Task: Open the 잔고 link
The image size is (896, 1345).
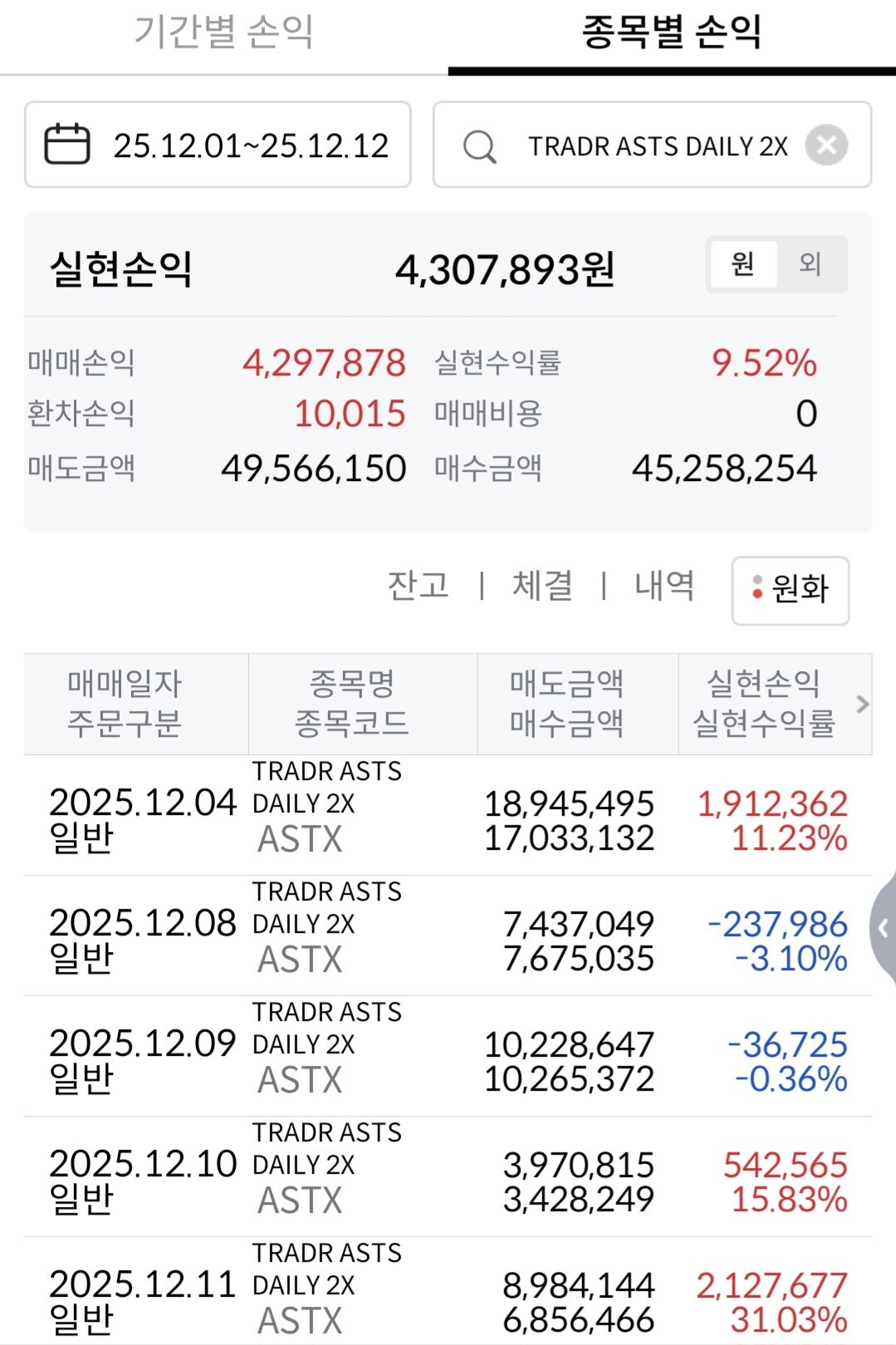Action: 418,586
